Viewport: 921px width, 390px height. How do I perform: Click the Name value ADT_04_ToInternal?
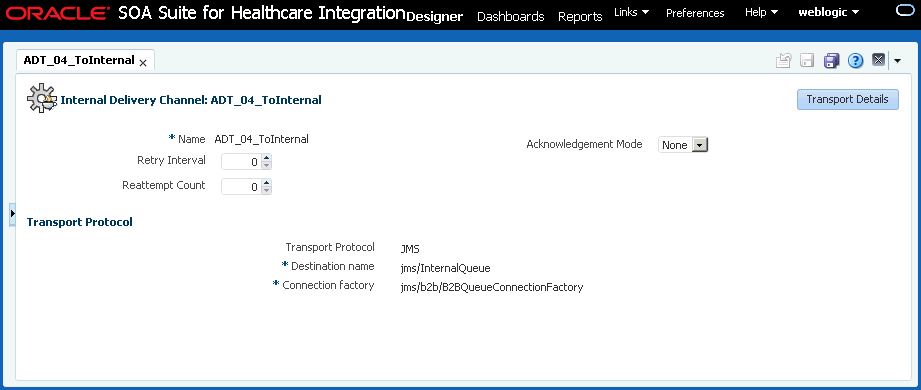click(x=261, y=139)
